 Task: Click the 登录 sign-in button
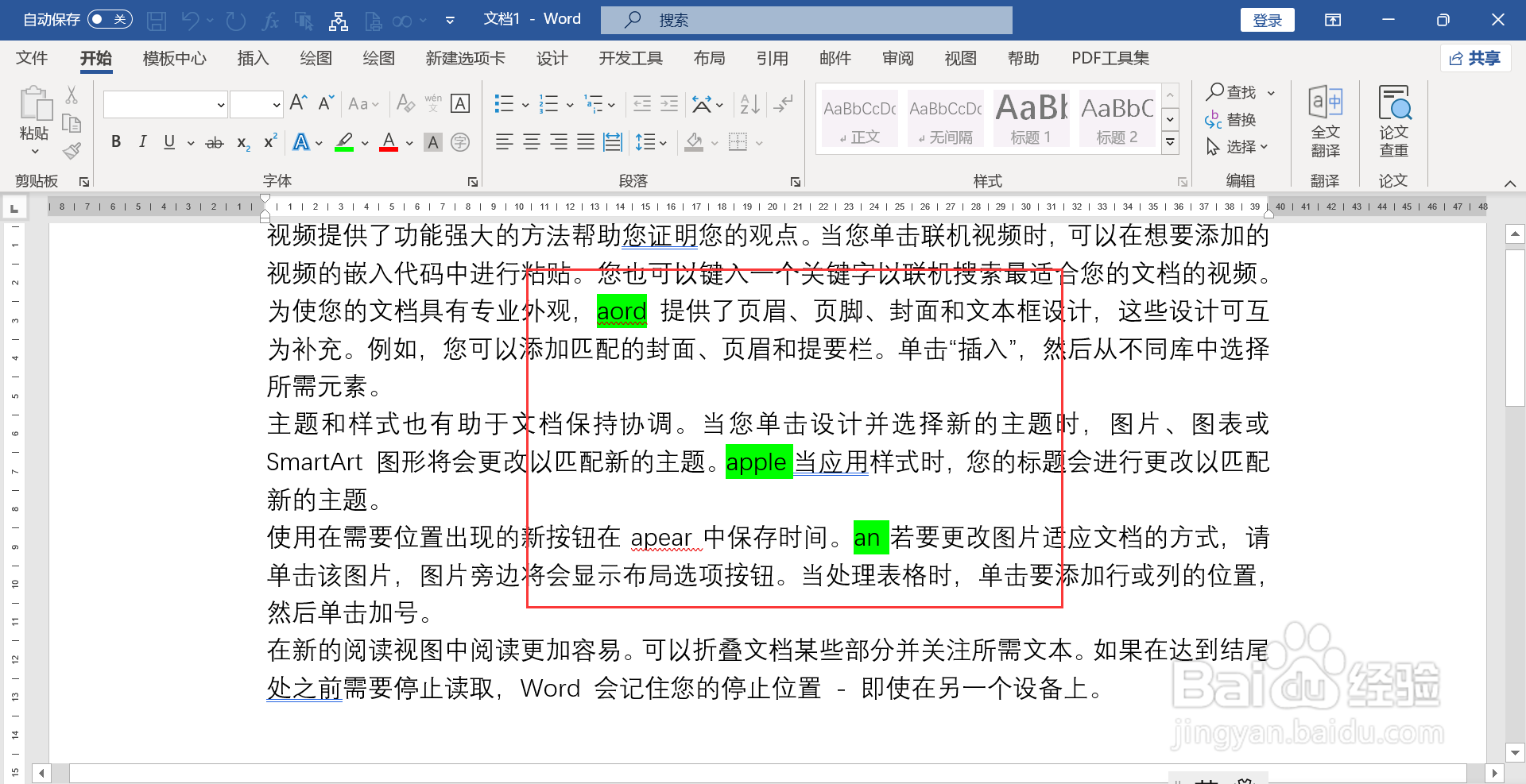[x=1267, y=20]
